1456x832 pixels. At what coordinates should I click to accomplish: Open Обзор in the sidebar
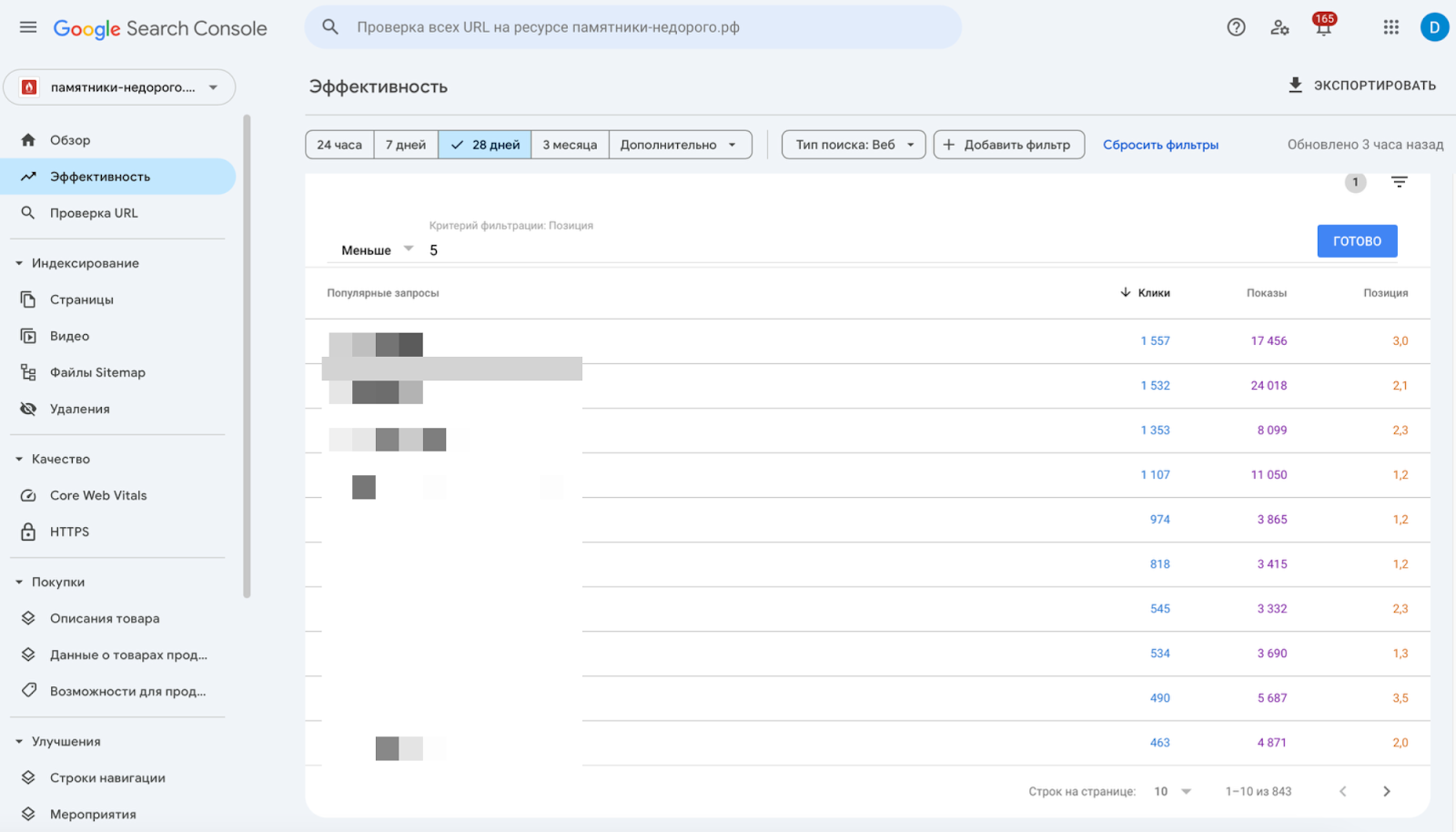(69, 139)
